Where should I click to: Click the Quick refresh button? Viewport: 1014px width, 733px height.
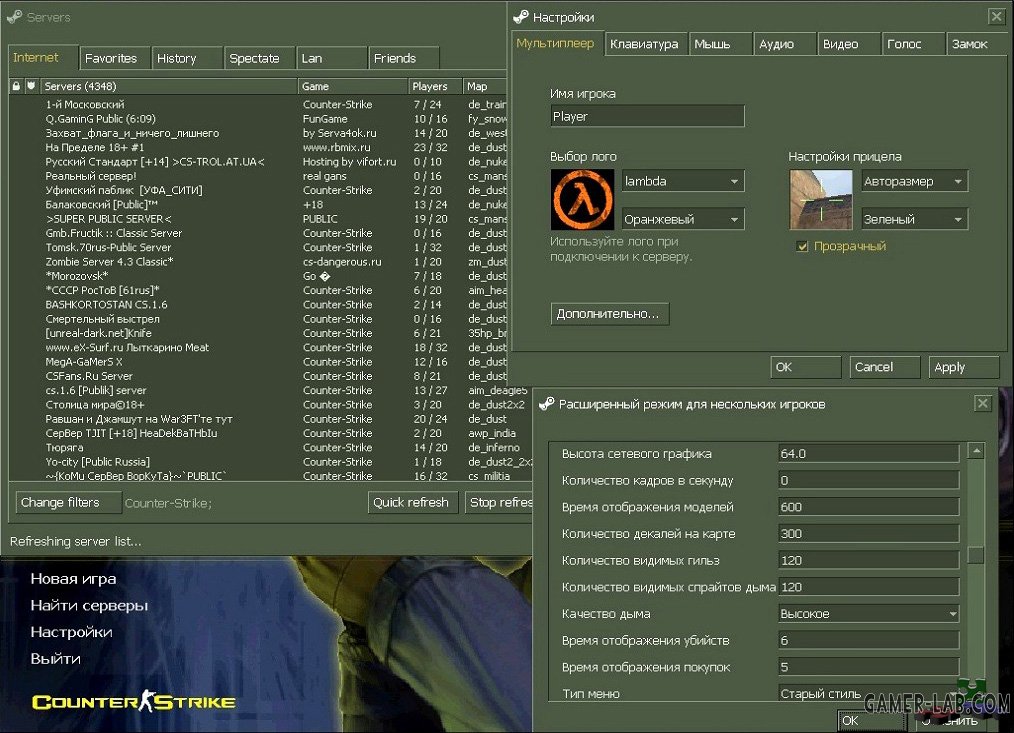click(413, 503)
